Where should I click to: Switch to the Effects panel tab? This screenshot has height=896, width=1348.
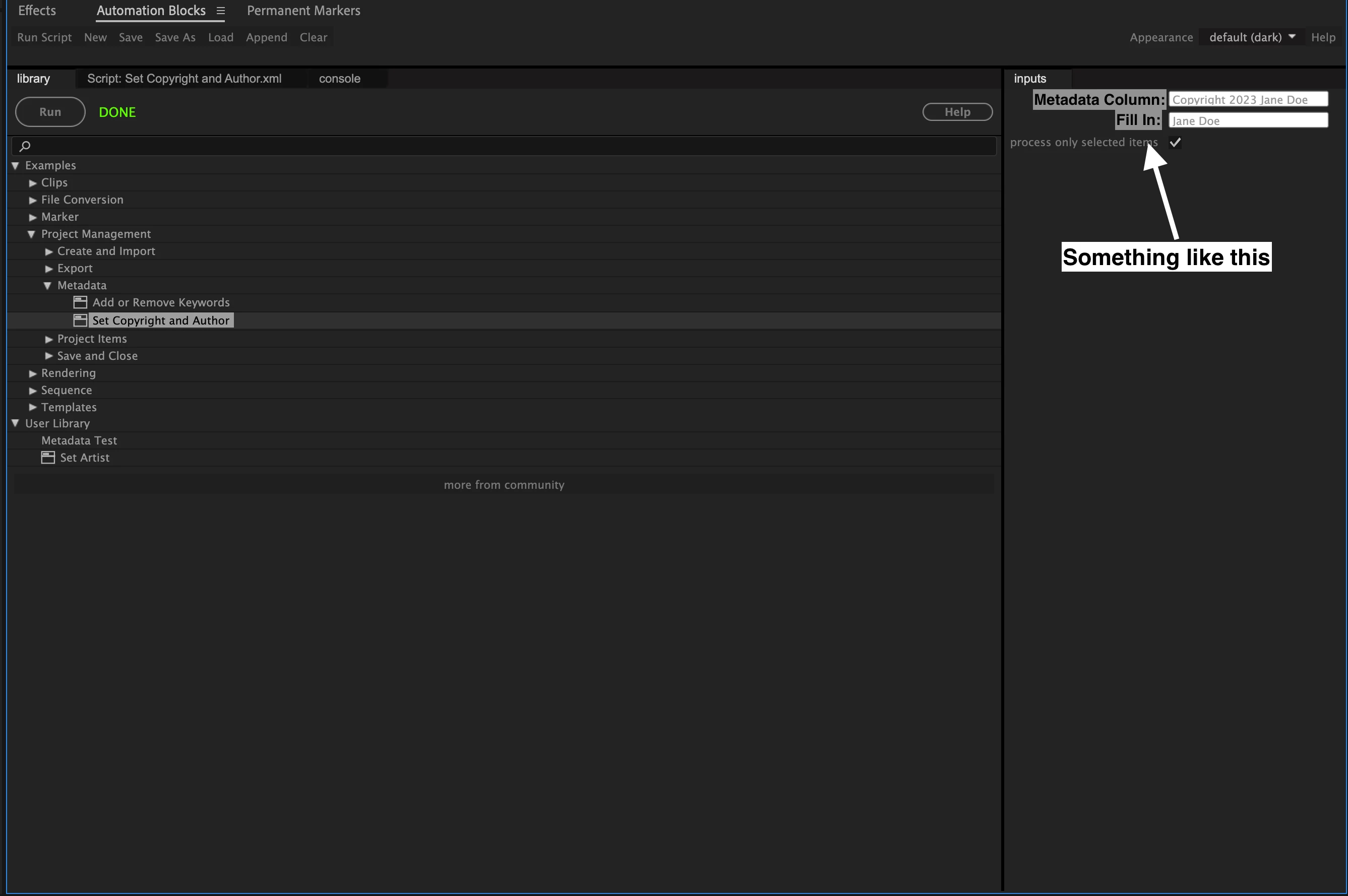[37, 10]
